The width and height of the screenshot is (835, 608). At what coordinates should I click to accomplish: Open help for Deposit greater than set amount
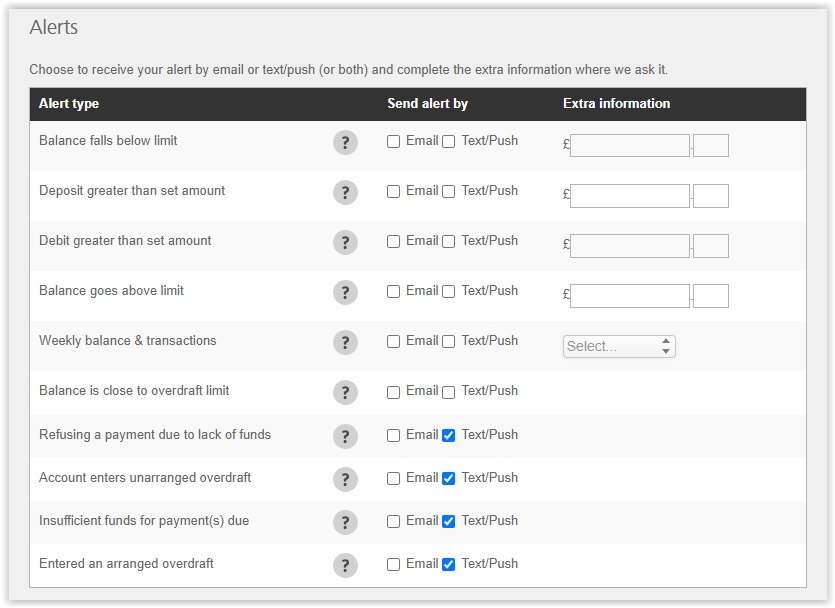[345, 193]
